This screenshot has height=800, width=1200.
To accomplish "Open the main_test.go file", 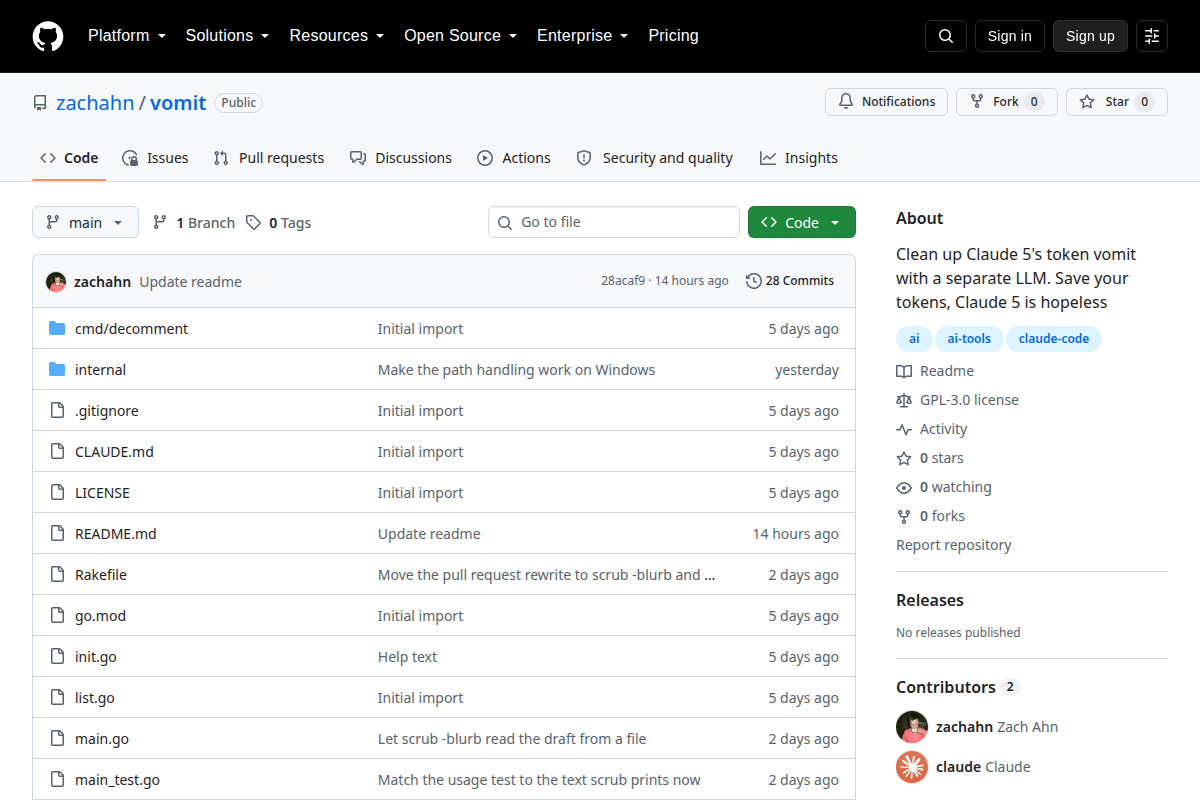I will click(x=117, y=780).
